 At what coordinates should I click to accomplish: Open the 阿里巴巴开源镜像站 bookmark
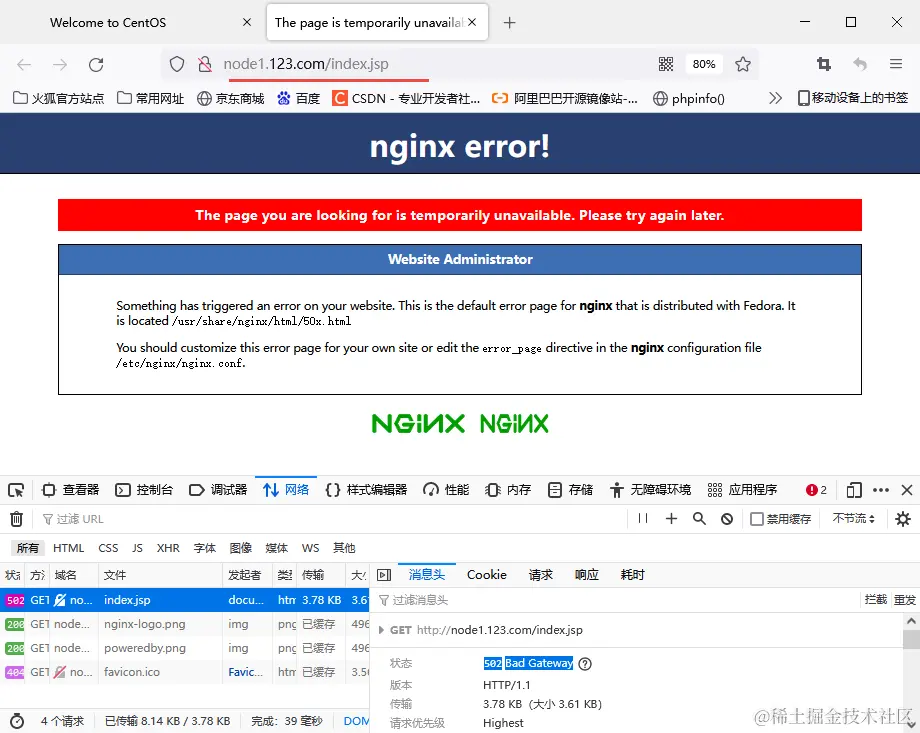tap(565, 98)
